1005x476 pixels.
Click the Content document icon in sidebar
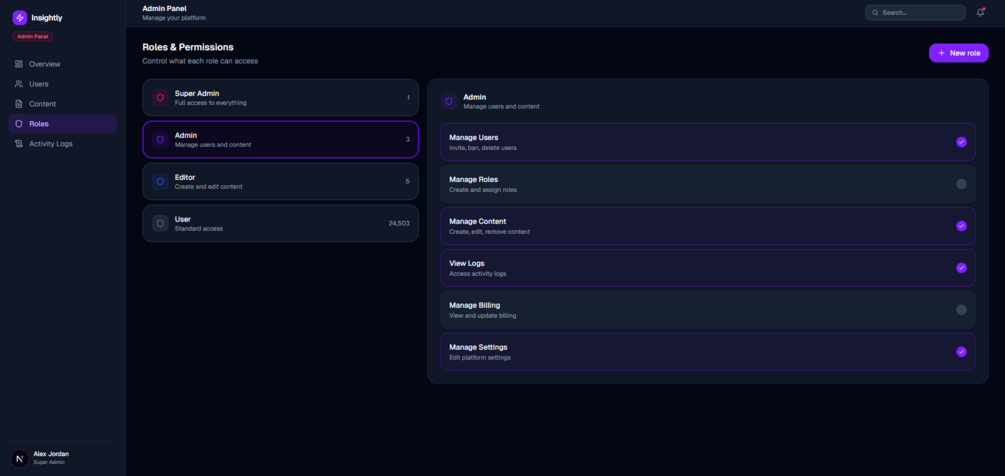tap(19, 104)
